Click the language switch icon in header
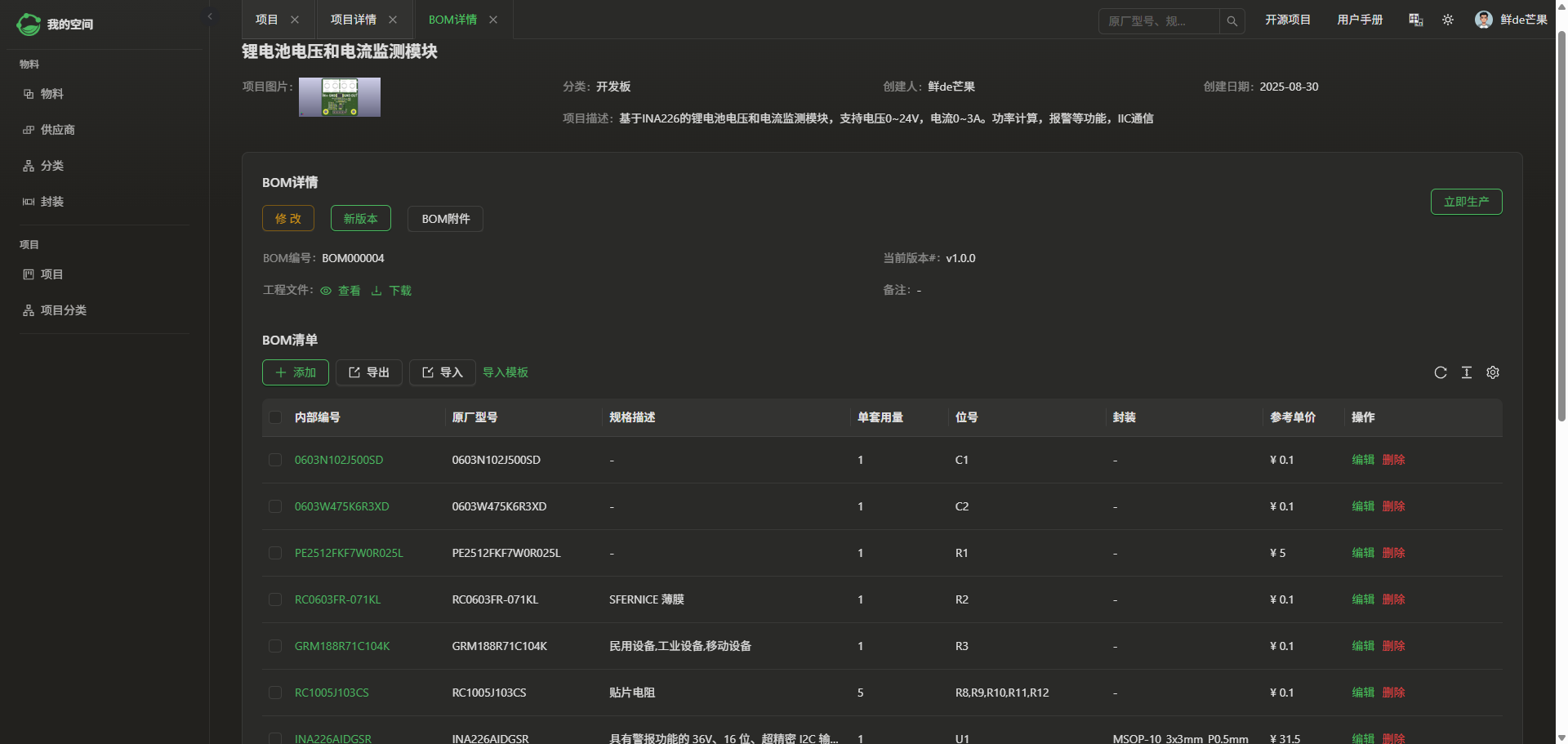 tap(1416, 20)
